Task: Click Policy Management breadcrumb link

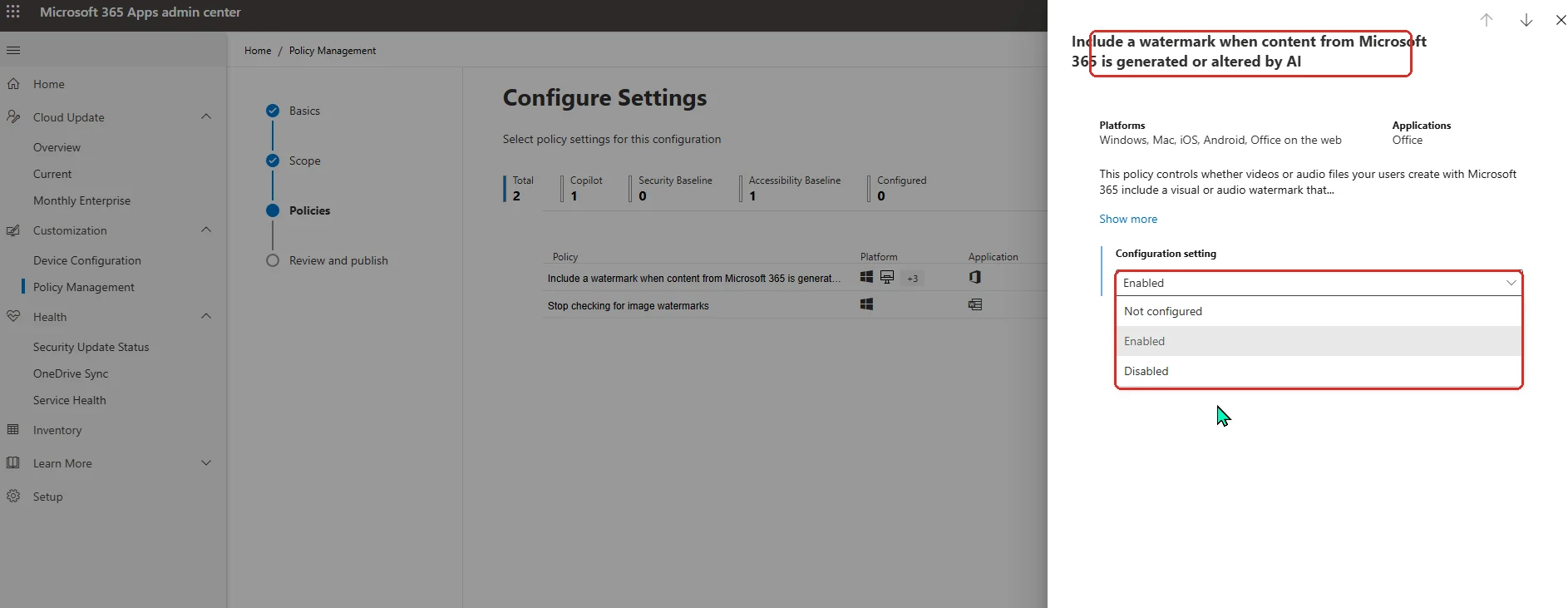Action: (x=333, y=51)
